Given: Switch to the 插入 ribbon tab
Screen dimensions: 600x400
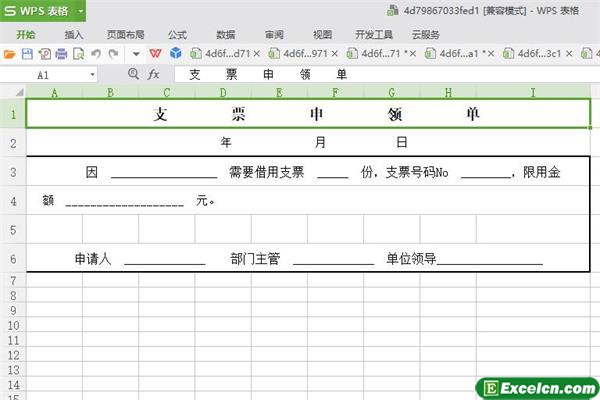Looking at the screenshot, I should pos(74,35).
